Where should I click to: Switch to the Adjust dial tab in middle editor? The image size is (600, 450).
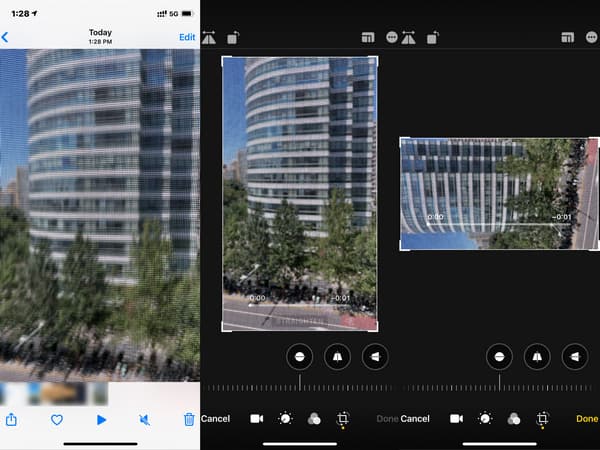click(x=285, y=418)
